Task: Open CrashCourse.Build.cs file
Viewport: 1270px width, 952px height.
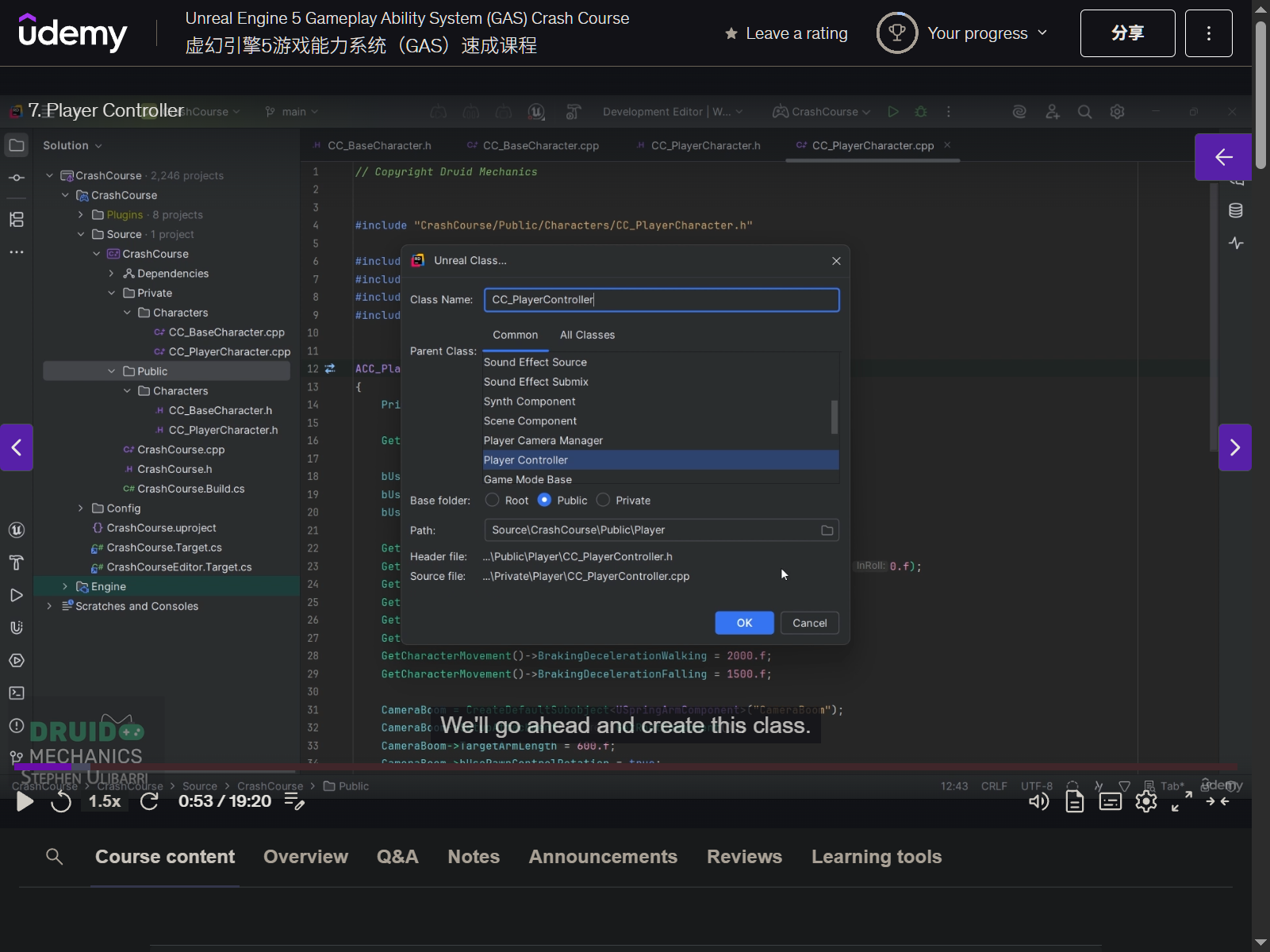Action: point(184,489)
